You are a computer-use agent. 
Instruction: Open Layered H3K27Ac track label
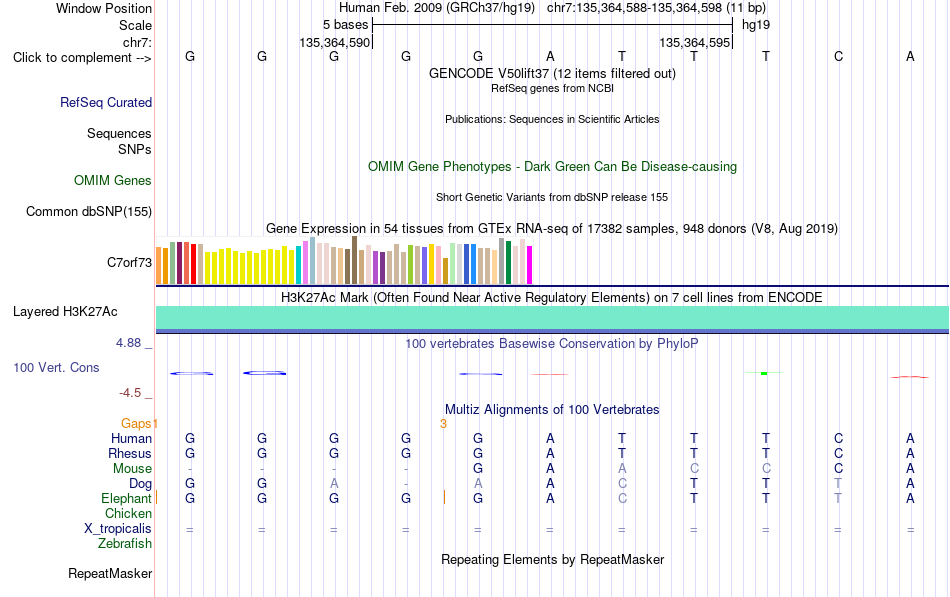click(65, 312)
